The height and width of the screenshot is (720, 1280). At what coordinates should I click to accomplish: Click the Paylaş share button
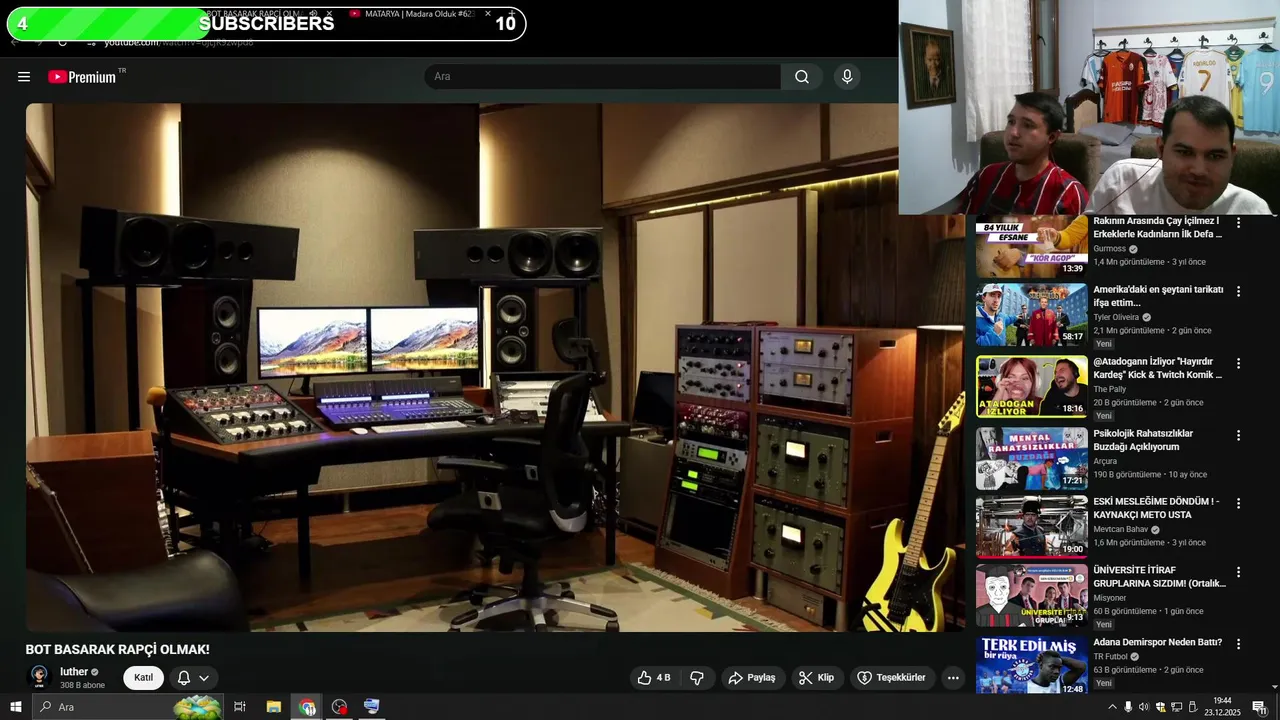[752, 678]
